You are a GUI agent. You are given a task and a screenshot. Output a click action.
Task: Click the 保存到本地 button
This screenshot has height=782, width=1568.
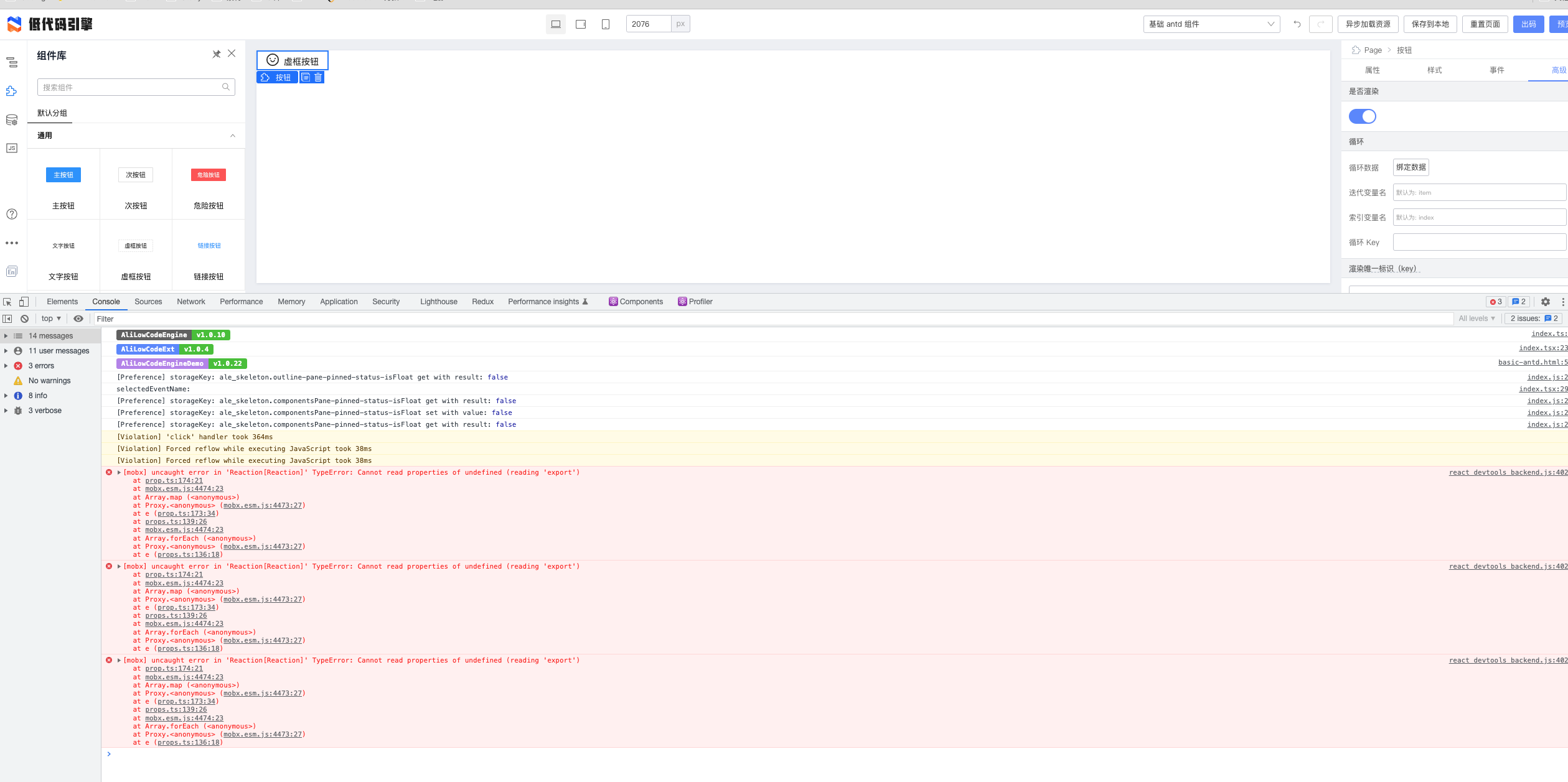(x=1430, y=24)
